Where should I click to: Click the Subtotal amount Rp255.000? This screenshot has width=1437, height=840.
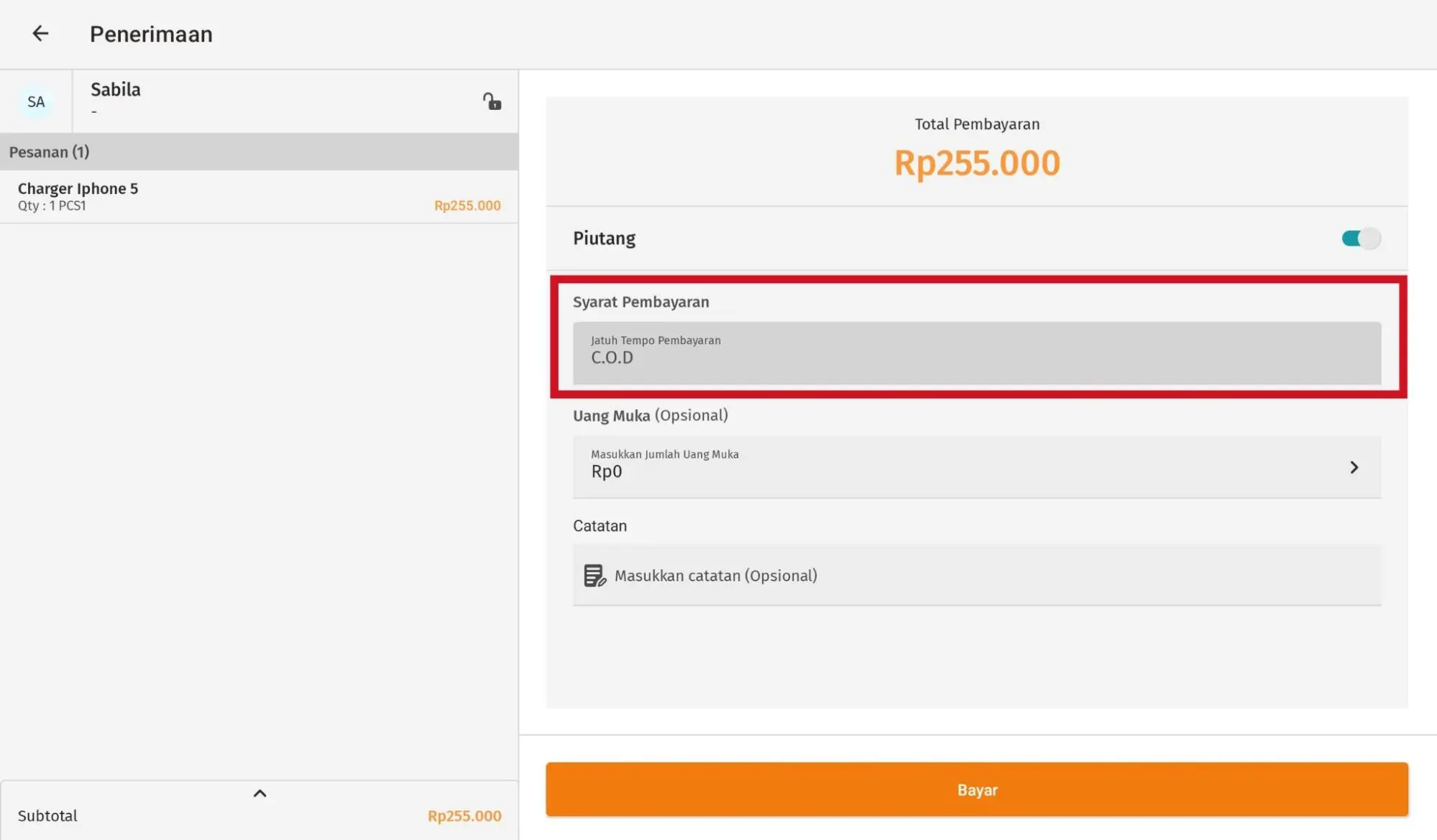pyautogui.click(x=464, y=816)
